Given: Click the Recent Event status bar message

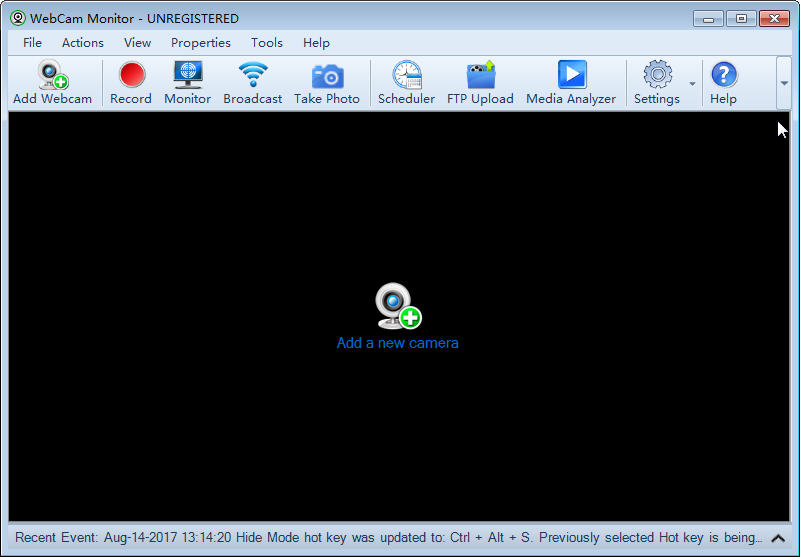Looking at the screenshot, I should tap(388, 538).
